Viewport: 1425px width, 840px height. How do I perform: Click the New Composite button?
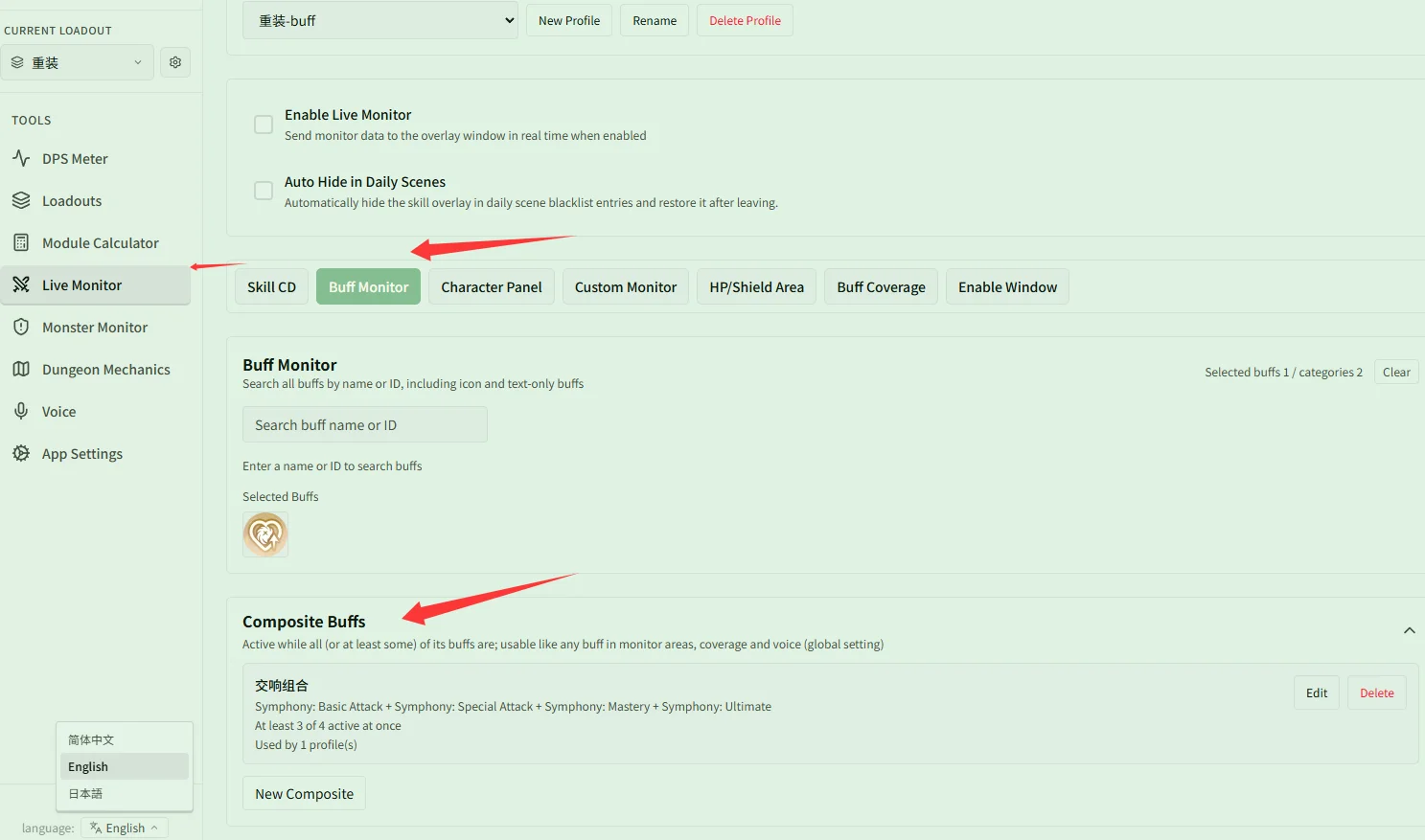click(304, 793)
